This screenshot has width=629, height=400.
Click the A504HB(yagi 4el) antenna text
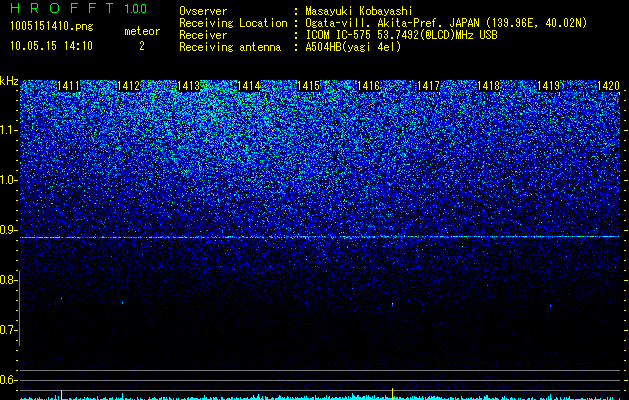tap(353, 47)
